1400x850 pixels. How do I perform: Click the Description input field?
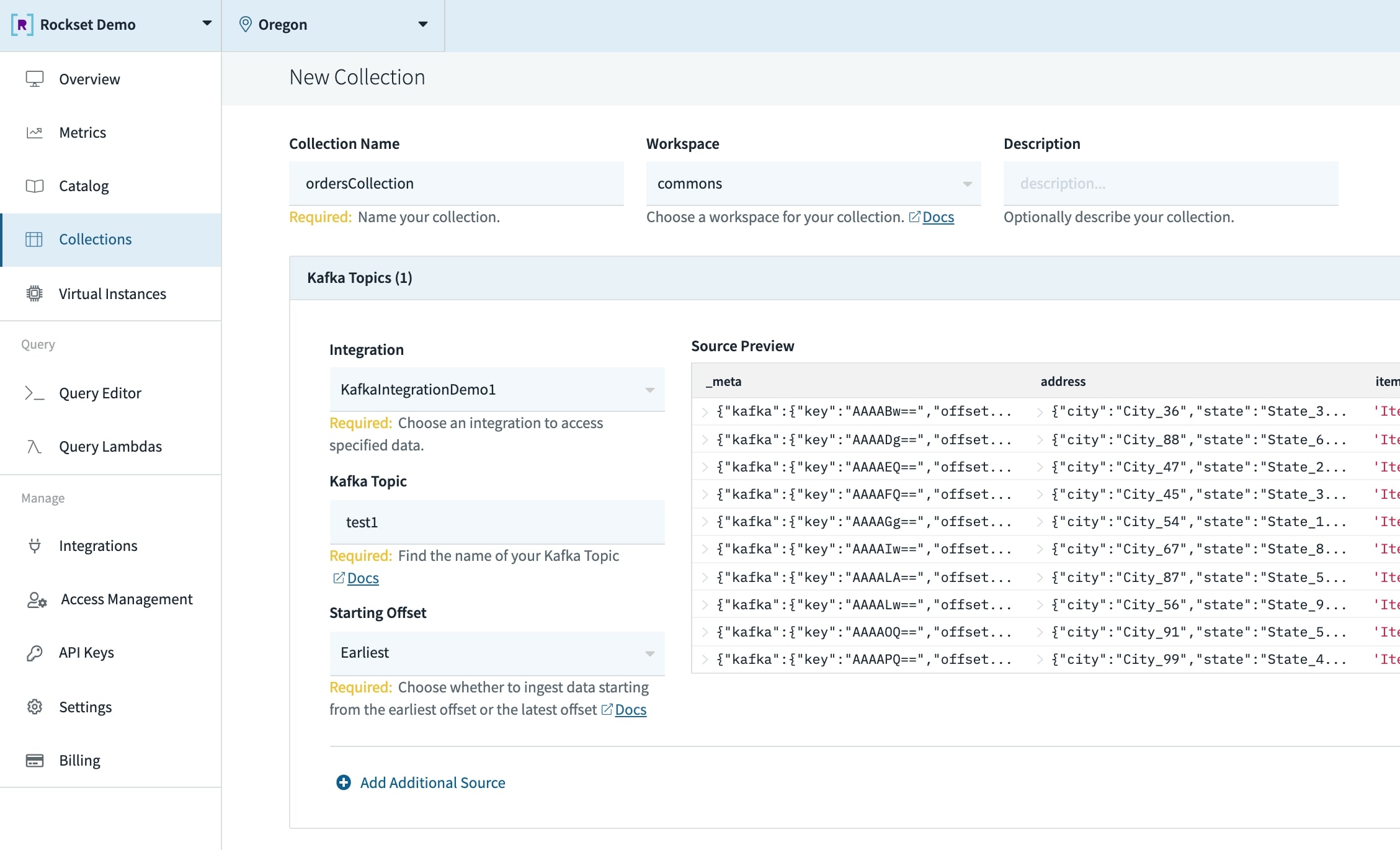(1170, 184)
